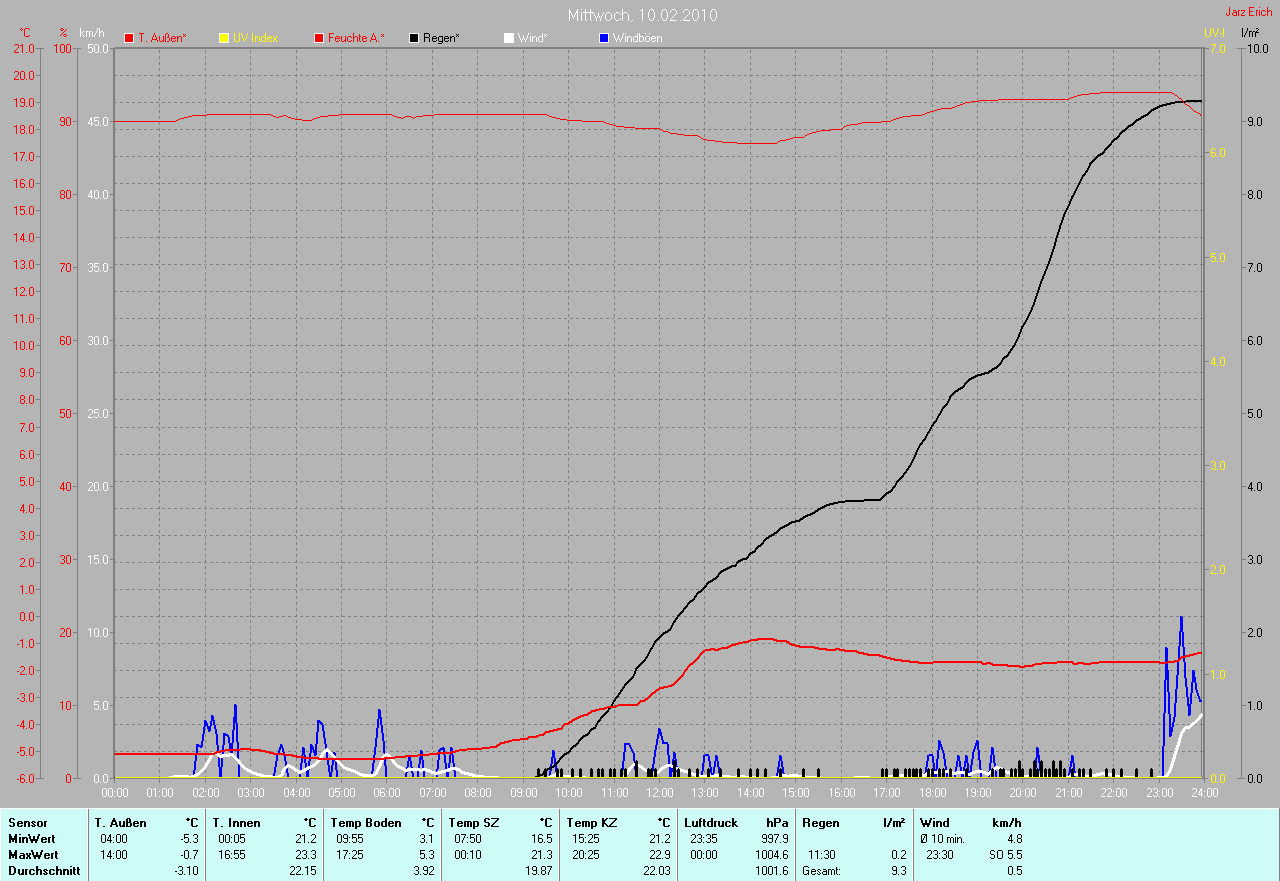Viewport: 1280px width, 881px height.
Task: Click the Temp SZ average value 19.87
Action: (539, 871)
